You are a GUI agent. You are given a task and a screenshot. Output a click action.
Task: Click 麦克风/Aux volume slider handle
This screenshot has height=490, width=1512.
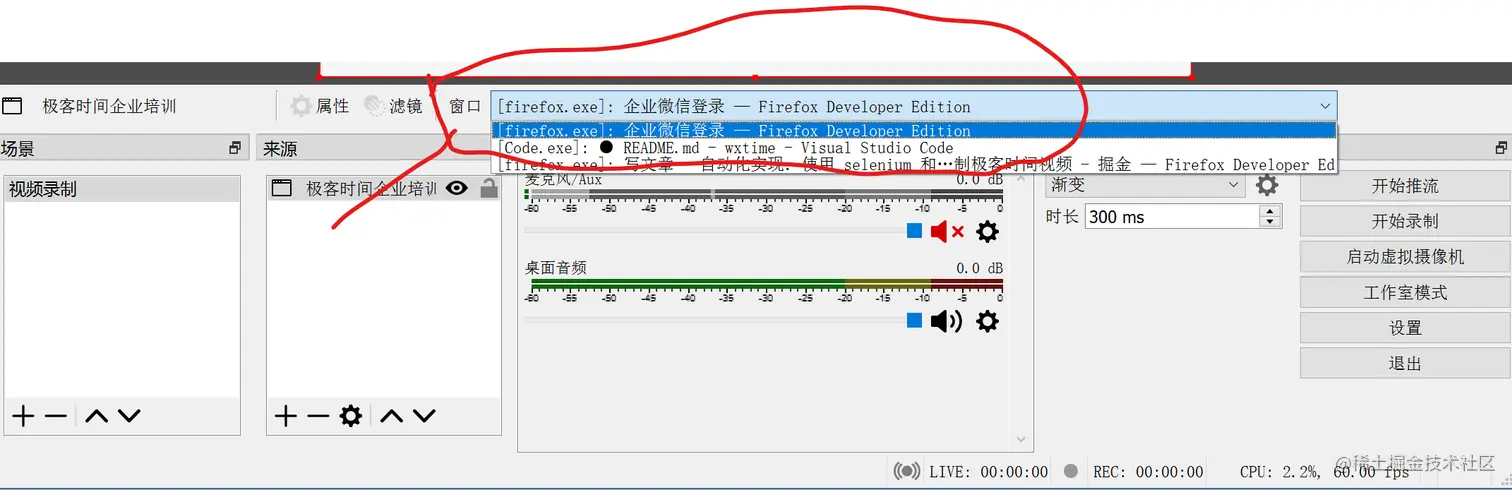pyautogui.click(x=914, y=231)
